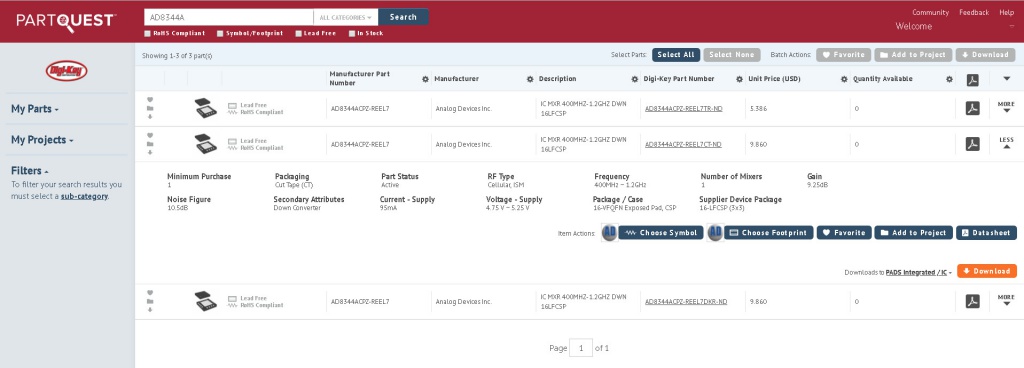Click download arrow icon in AD8344ACPZ-REEL7DKR-ND row

point(150,310)
